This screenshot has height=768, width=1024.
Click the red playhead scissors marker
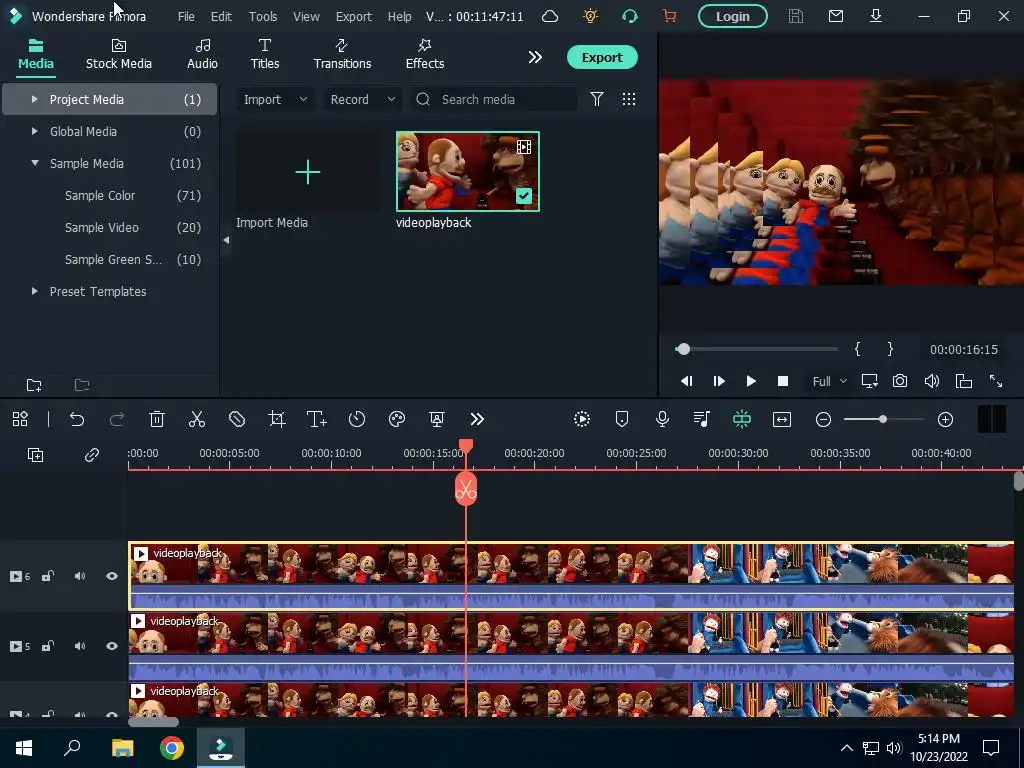click(466, 488)
